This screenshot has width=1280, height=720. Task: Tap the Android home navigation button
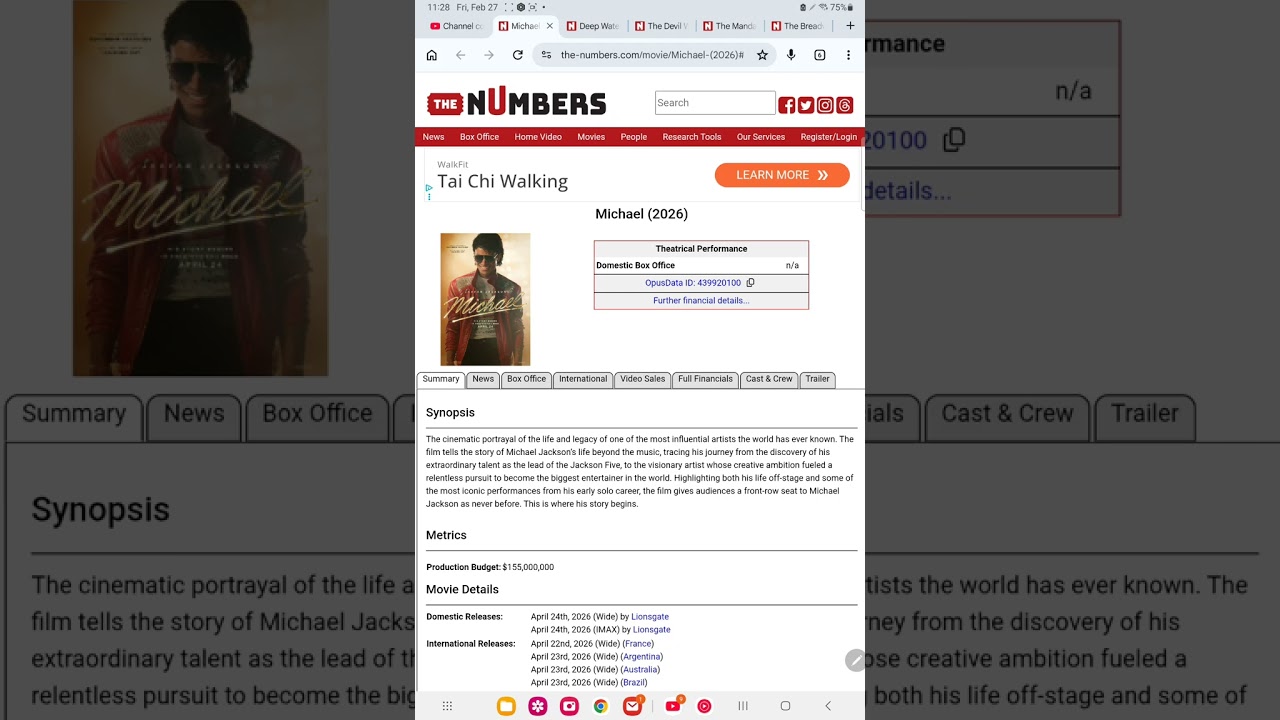785,706
